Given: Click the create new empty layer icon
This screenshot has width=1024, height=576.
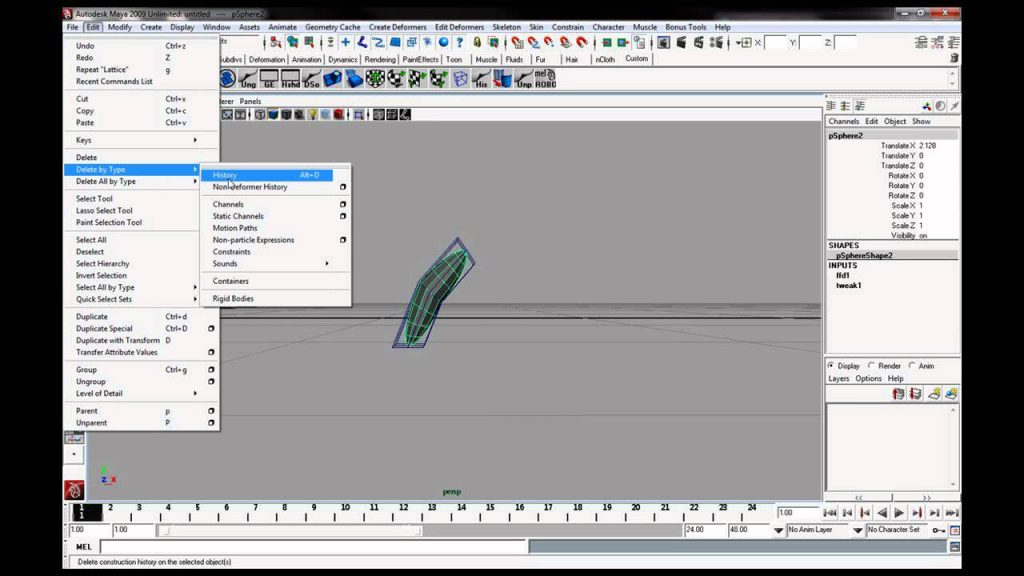Looking at the screenshot, I should (x=934, y=394).
